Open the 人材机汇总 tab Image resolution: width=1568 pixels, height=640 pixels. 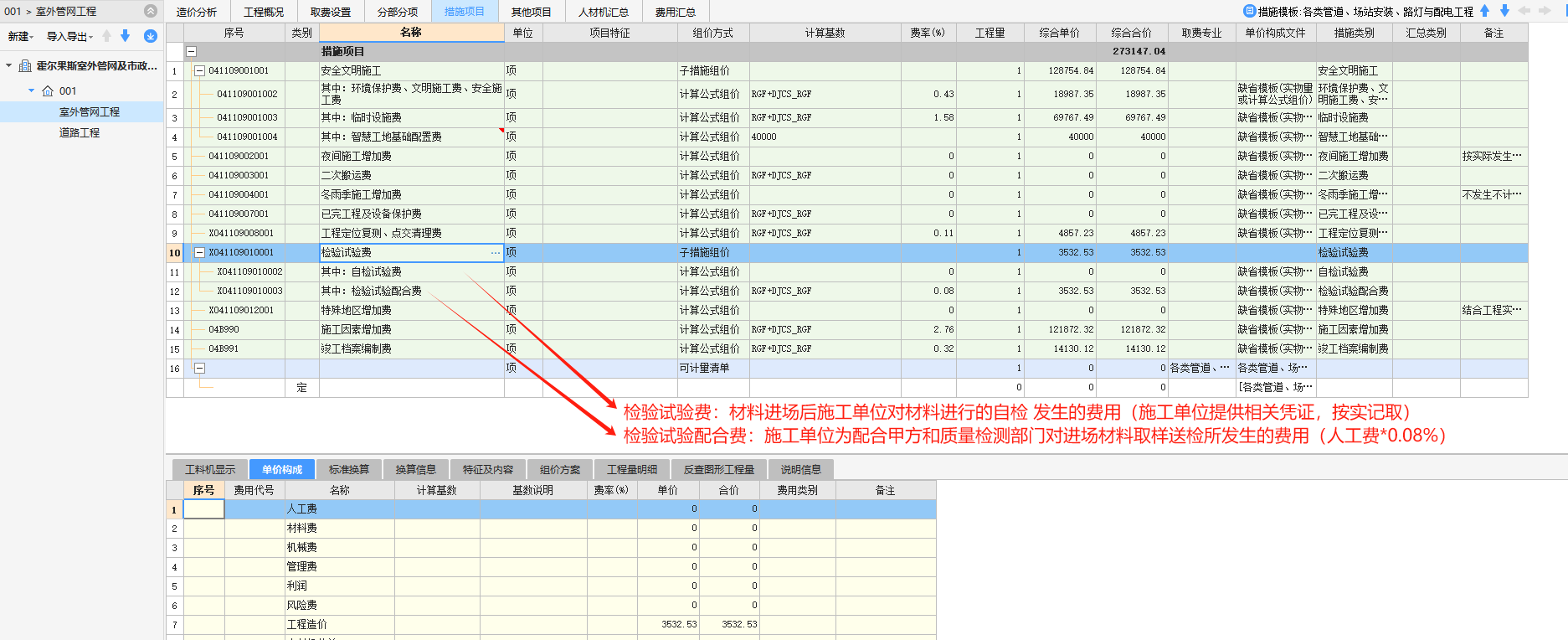point(604,12)
